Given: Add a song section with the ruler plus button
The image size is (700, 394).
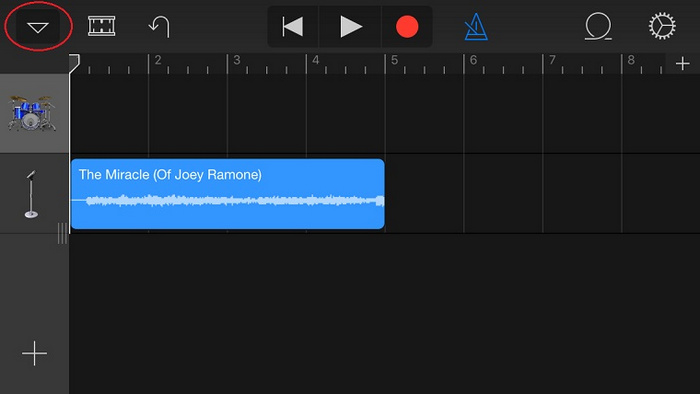Looking at the screenshot, I should tap(683, 64).
